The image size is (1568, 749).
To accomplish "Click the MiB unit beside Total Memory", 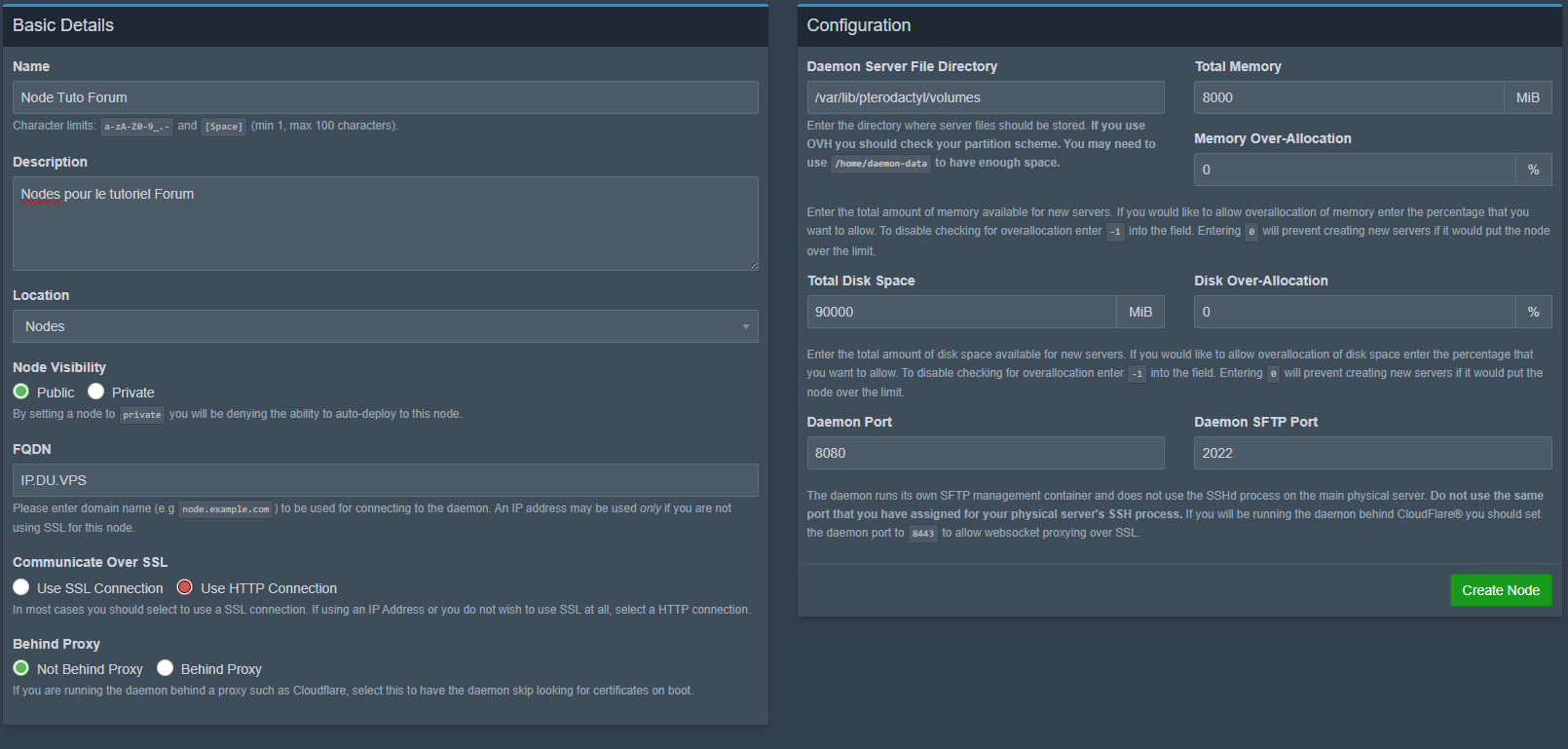I will pyautogui.click(x=1528, y=97).
